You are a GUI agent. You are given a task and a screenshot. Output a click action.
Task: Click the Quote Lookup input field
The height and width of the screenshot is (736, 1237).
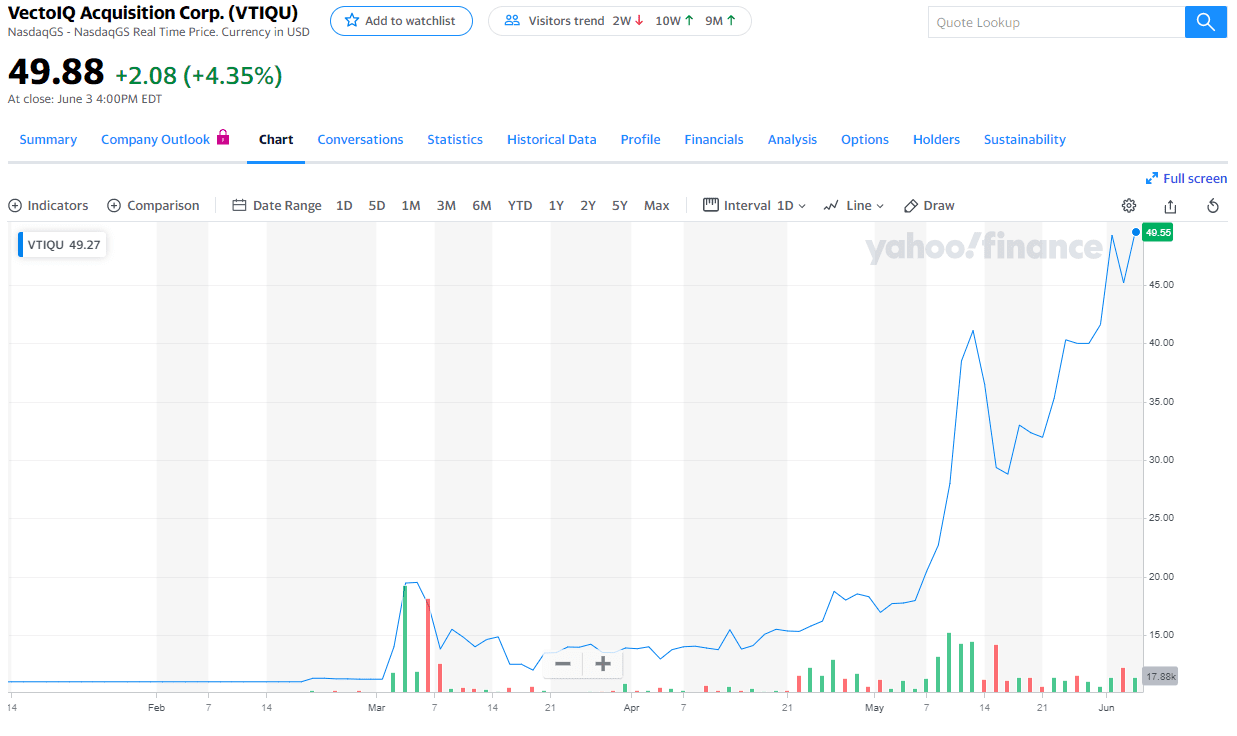point(1056,22)
